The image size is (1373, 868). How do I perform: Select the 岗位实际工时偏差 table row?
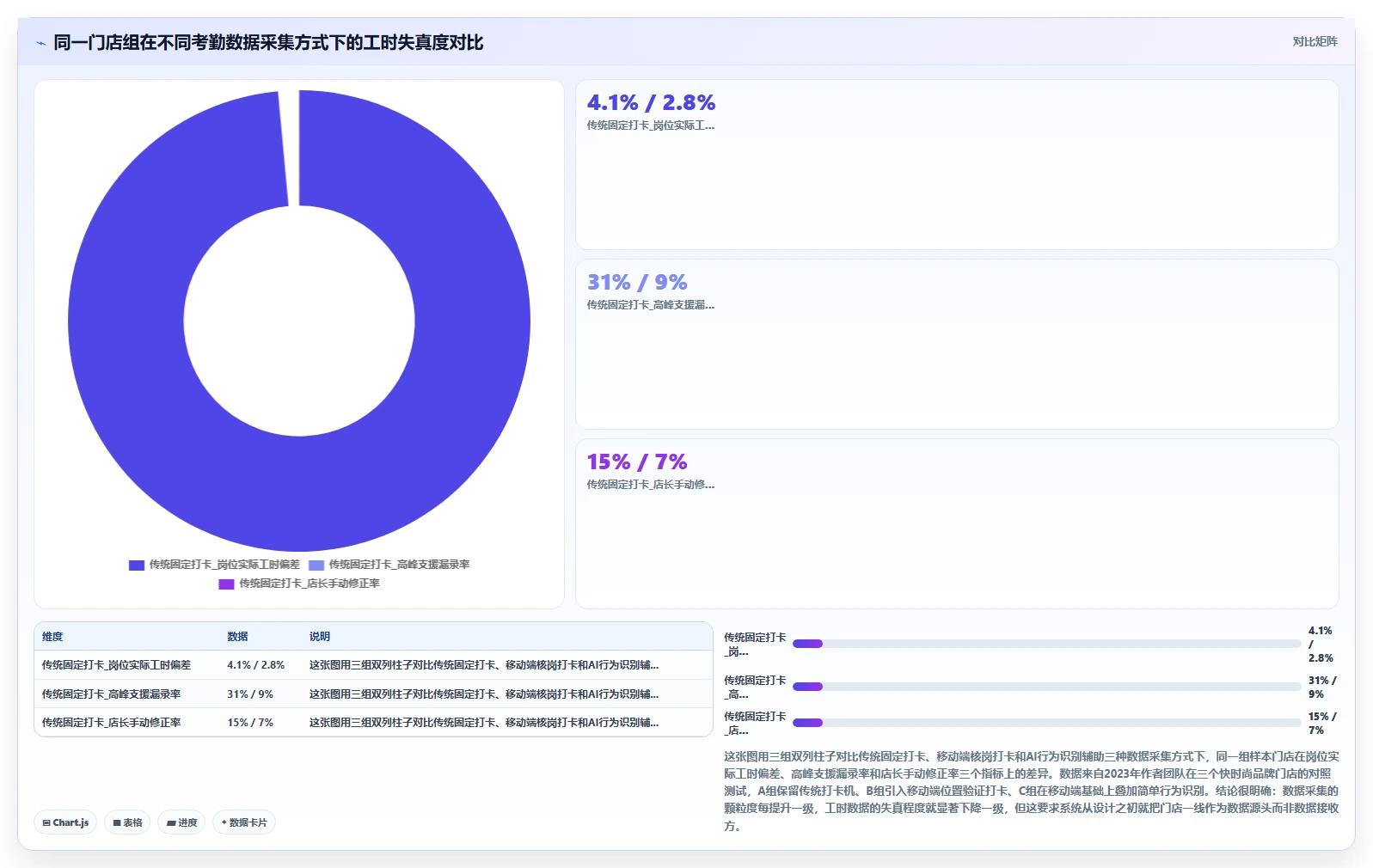pos(373,665)
